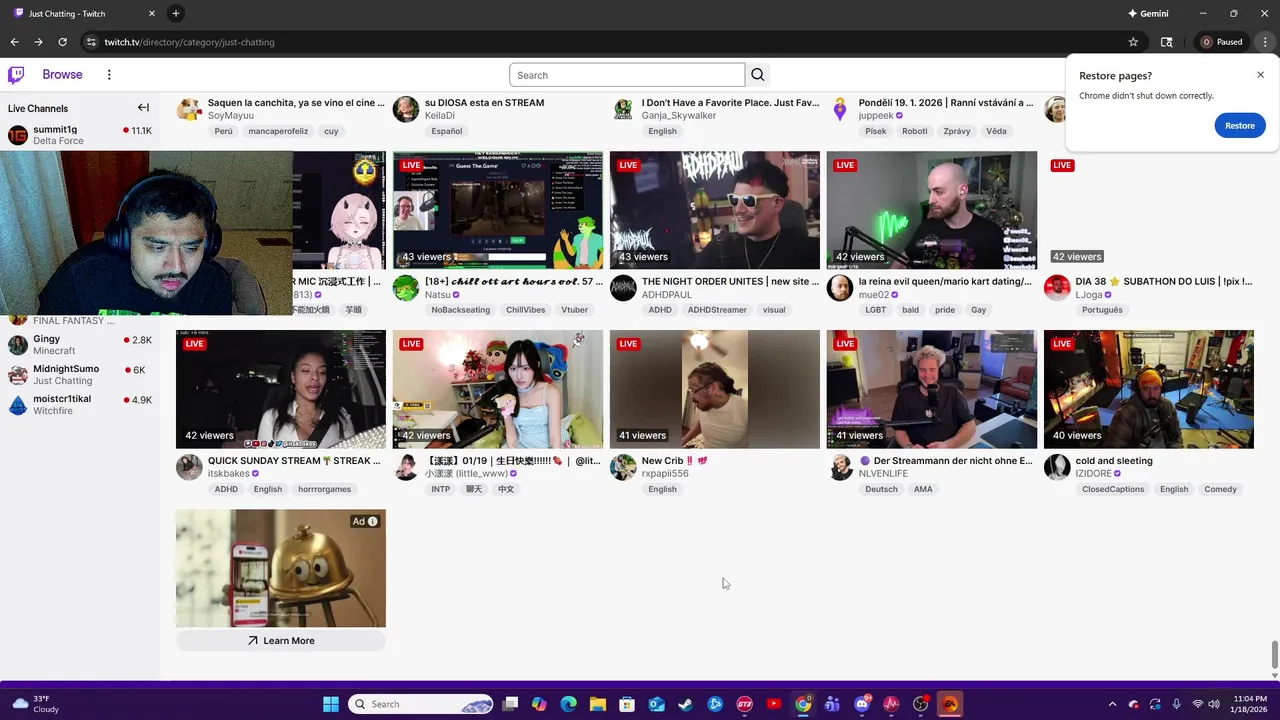The height and width of the screenshot is (720, 1280).
Task: Open 'New Crib' stream title
Action: pos(675,461)
